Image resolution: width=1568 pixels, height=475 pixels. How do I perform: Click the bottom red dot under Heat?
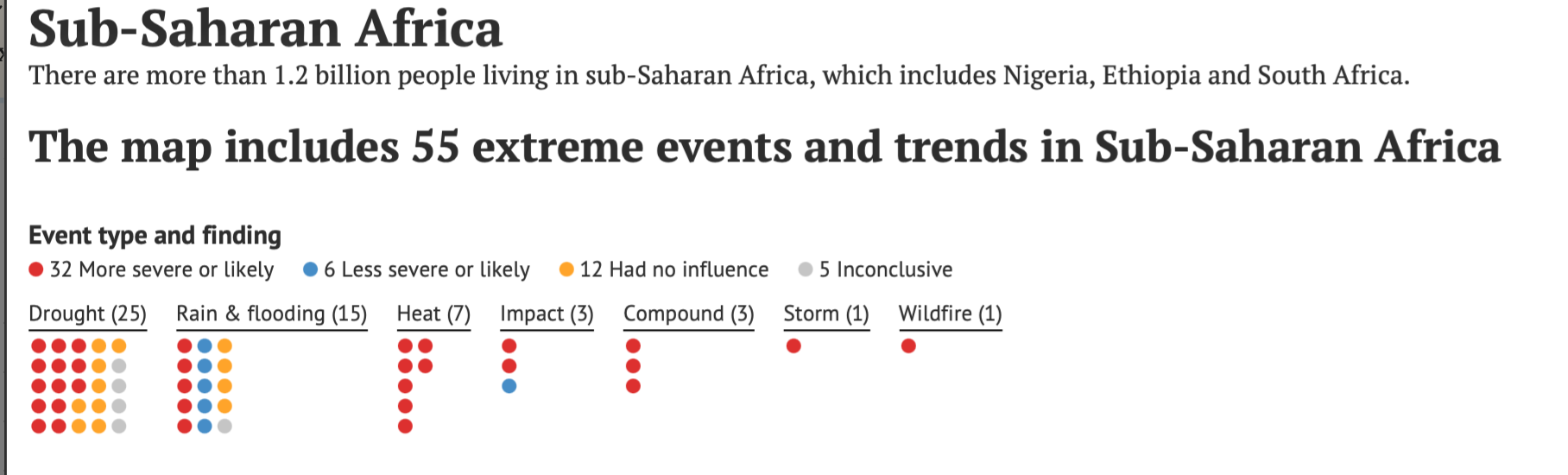(x=405, y=426)
